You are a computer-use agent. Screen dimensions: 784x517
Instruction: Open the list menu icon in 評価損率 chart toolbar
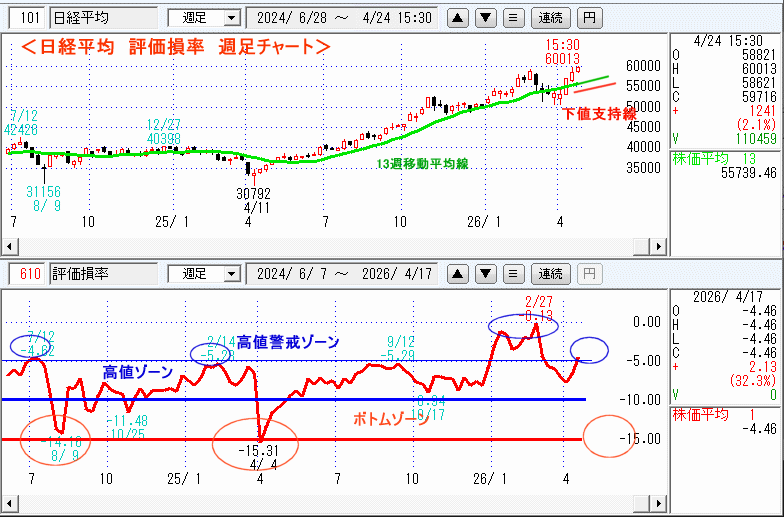coord(513,274)
